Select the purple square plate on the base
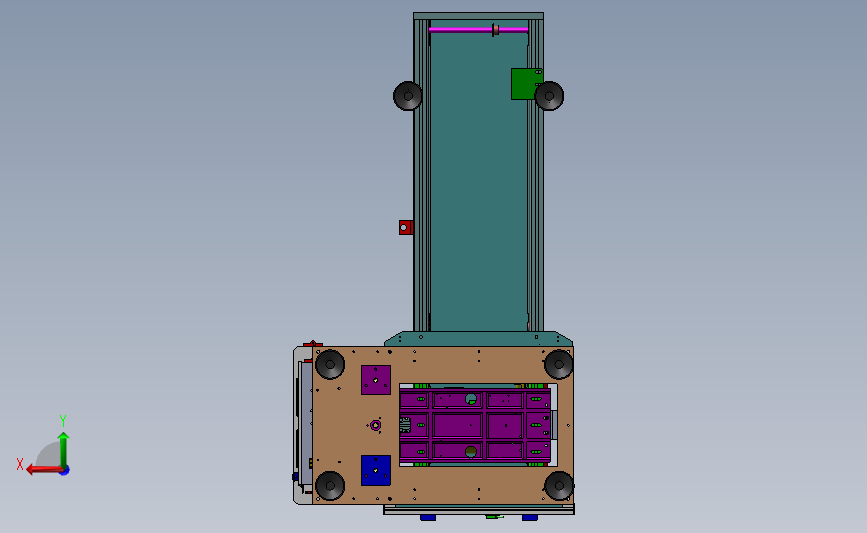 (376, 380)
